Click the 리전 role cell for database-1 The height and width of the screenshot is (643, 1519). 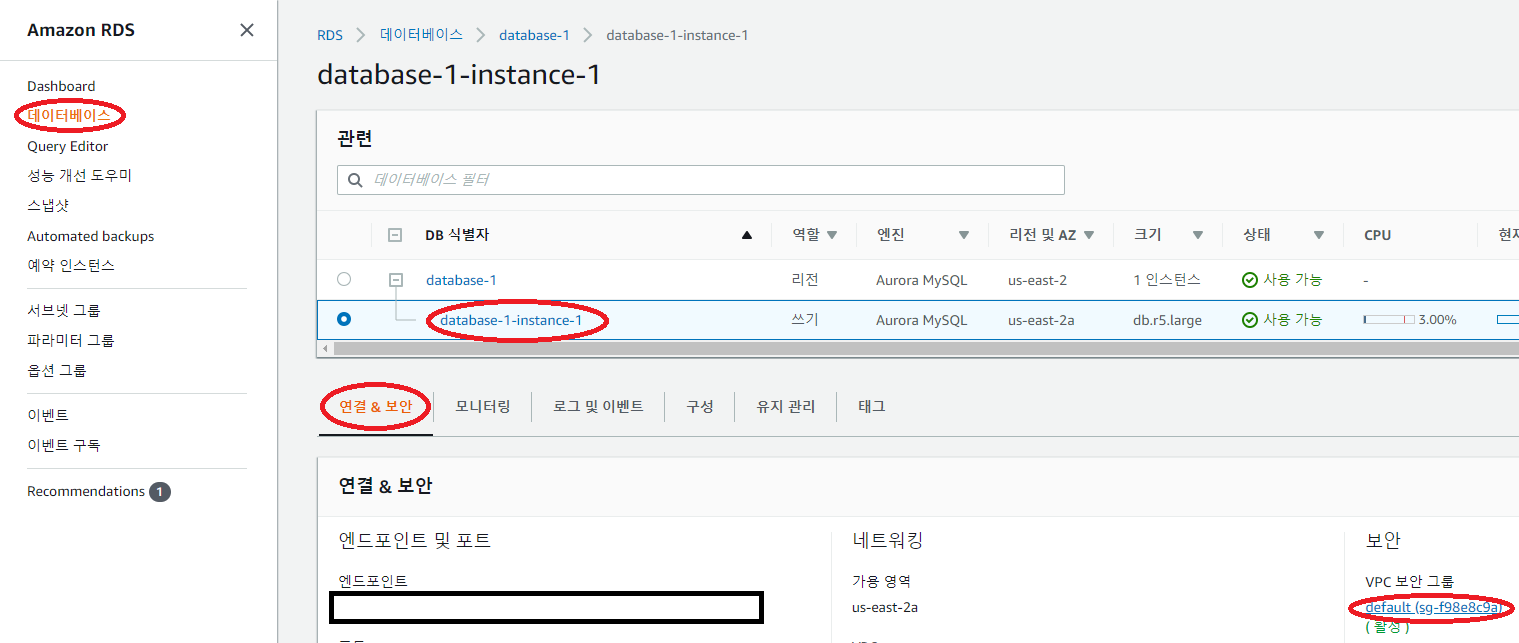[805, 280]
